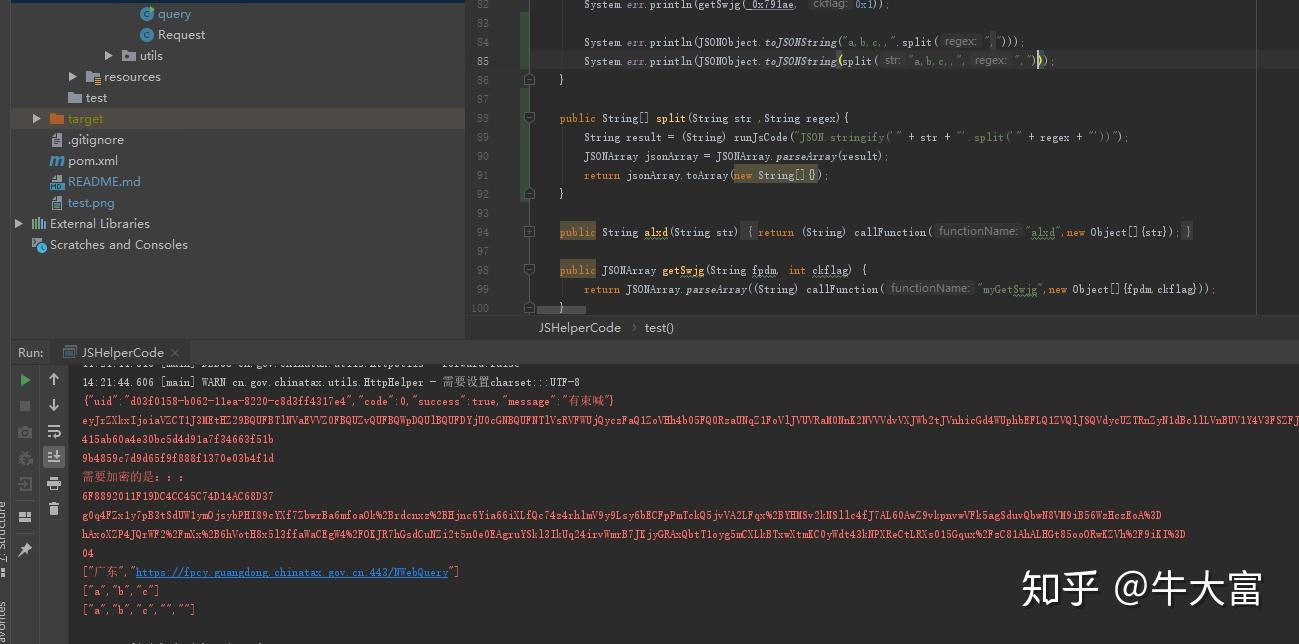
Task: Open the guangdong.chinatax.gov.cn link in console
Action: pyautogui.click(x=292, y=572)
